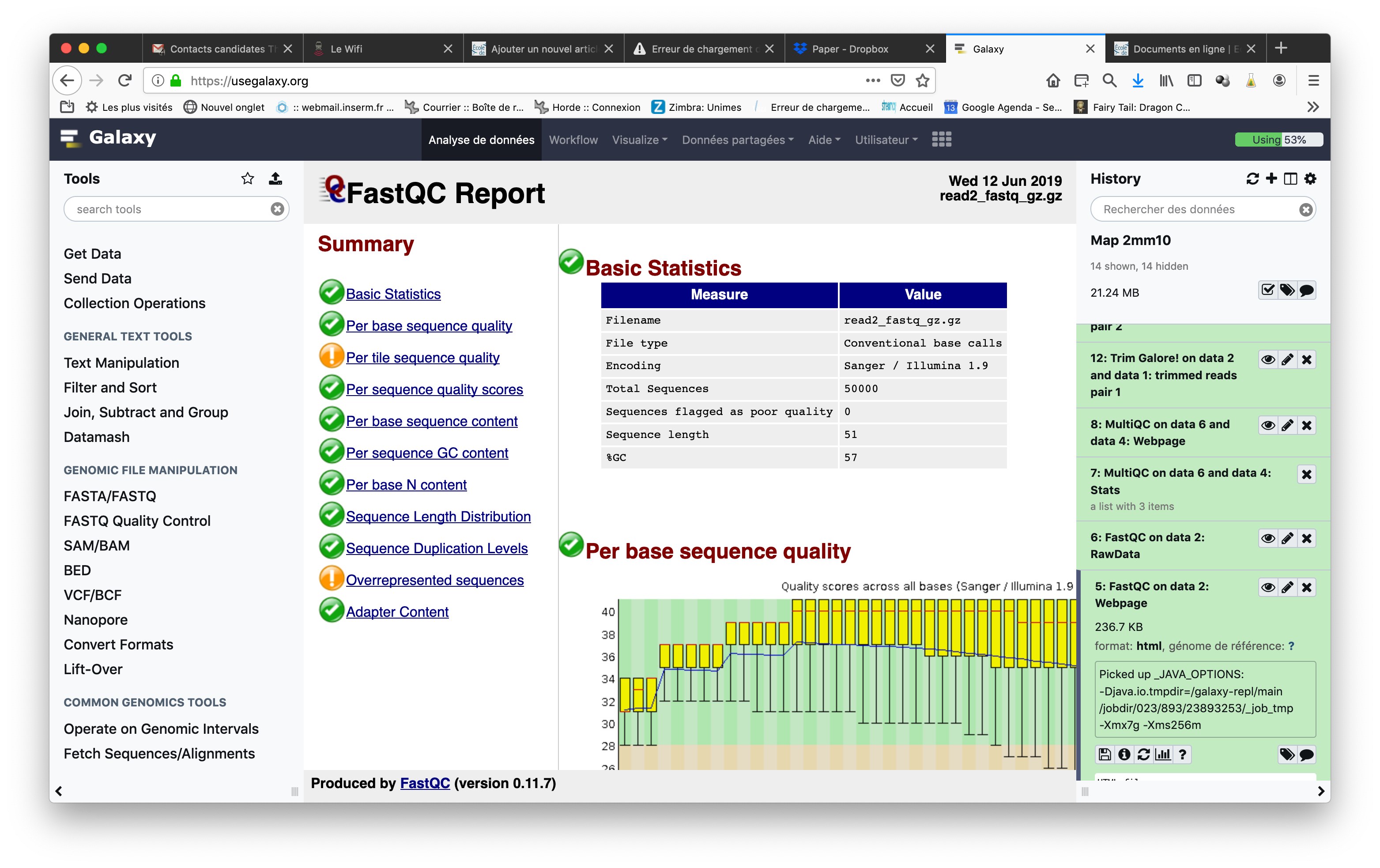Click the history tags icon near 21.24 MB
The image size is (1380, 868).
pos(1287,291)
